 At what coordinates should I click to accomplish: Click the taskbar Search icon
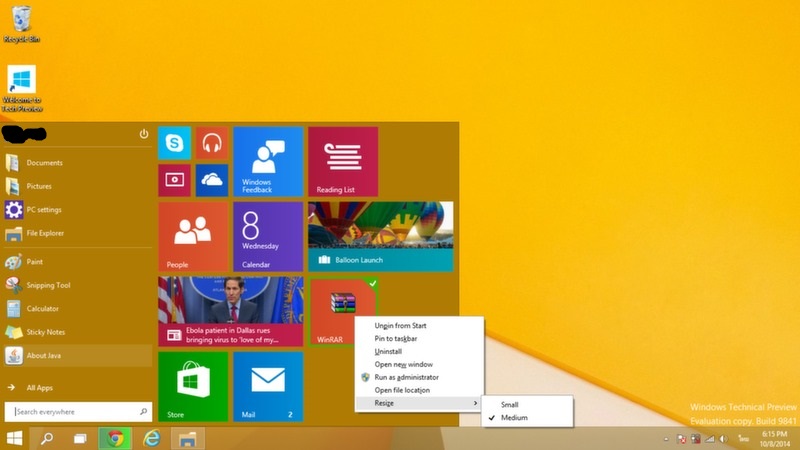click(x=47, y=438)
